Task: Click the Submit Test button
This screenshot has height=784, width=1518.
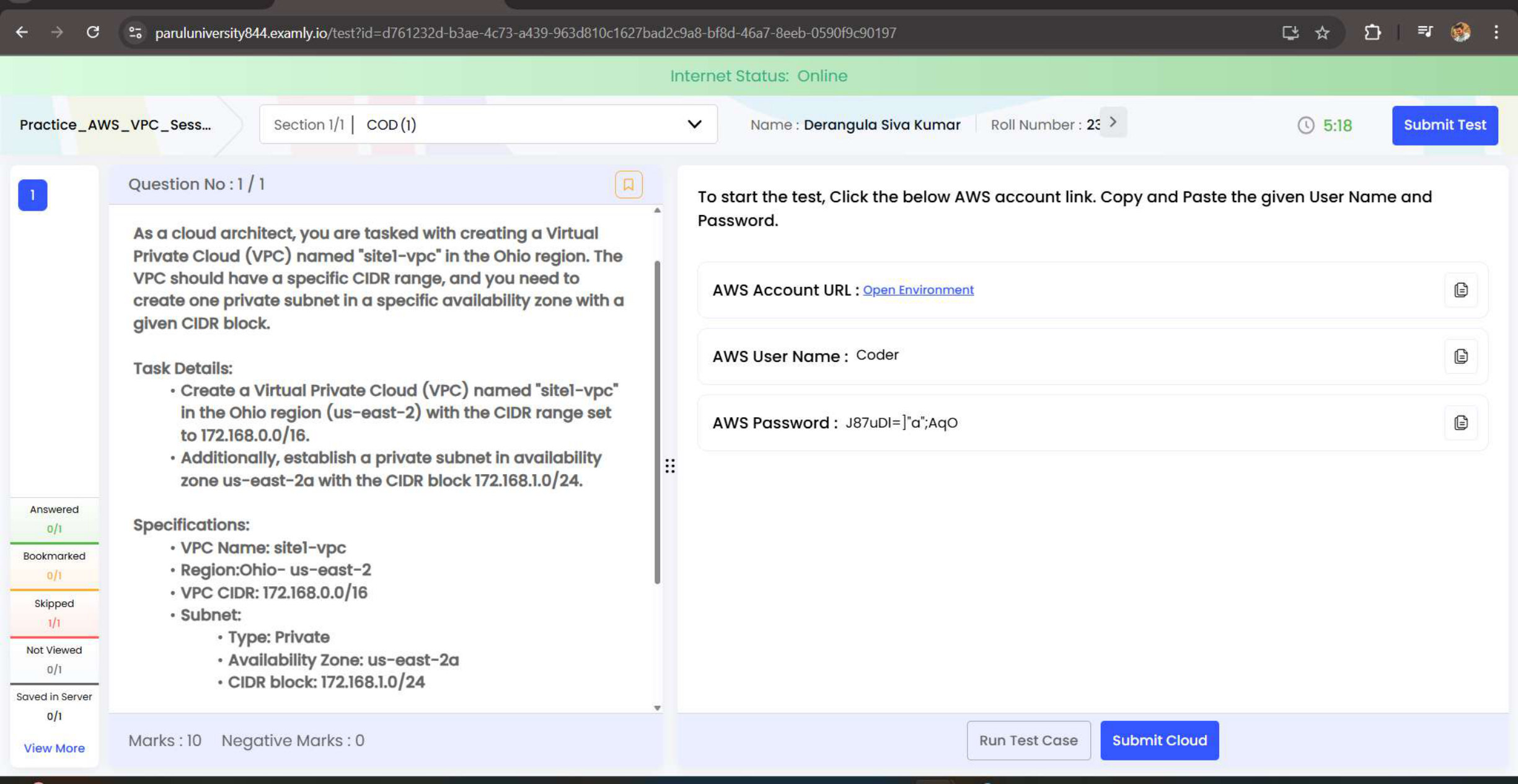Action: [x=1445, y=125]
